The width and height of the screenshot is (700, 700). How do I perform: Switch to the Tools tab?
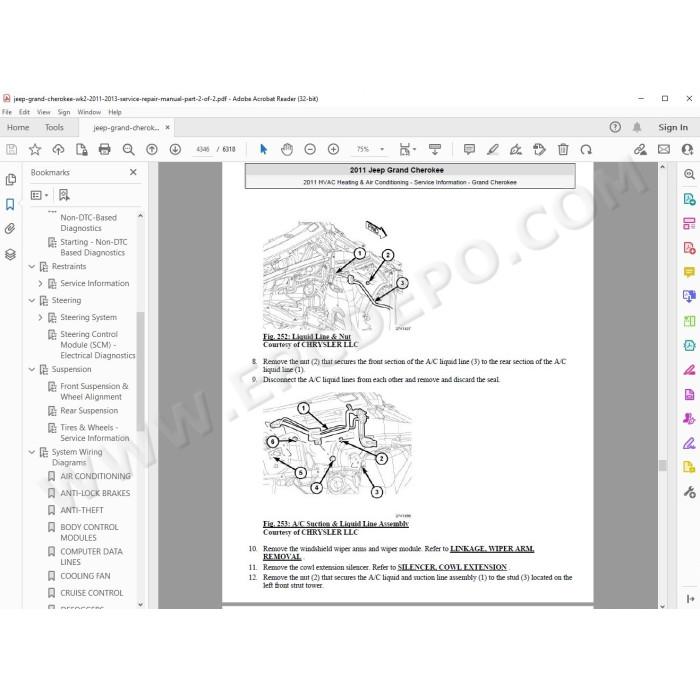click(54, 127)
